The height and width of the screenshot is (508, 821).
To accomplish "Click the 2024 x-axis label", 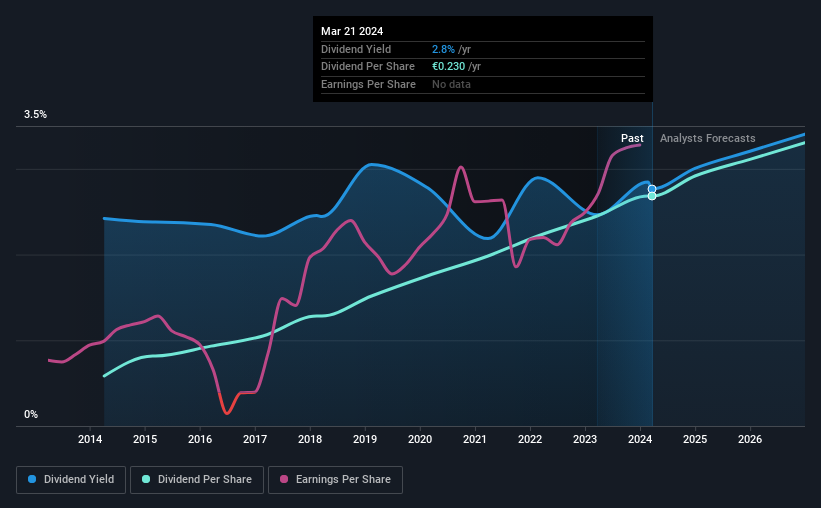I will (640, 439).
